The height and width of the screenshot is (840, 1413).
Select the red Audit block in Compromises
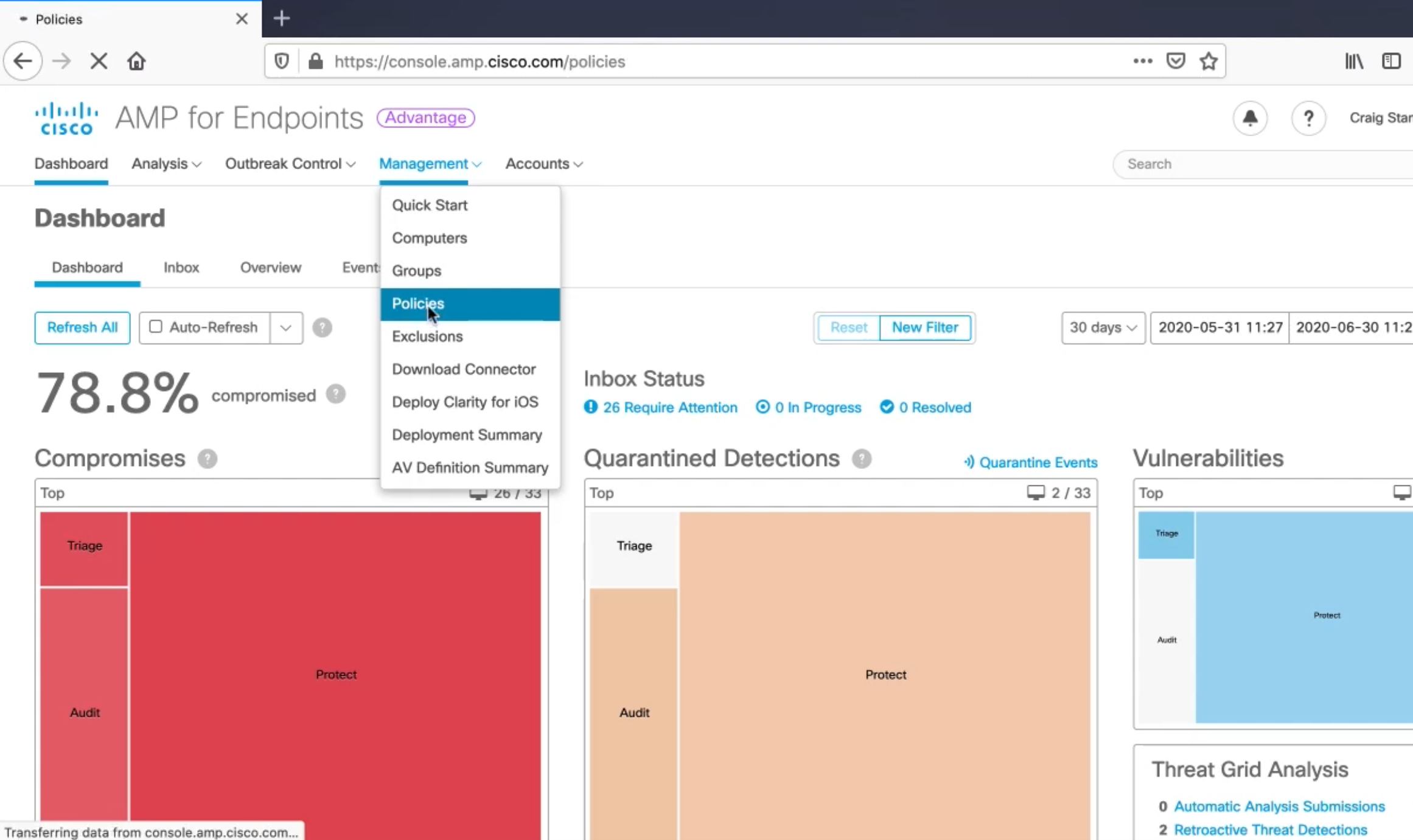click(x=84, y=713)
